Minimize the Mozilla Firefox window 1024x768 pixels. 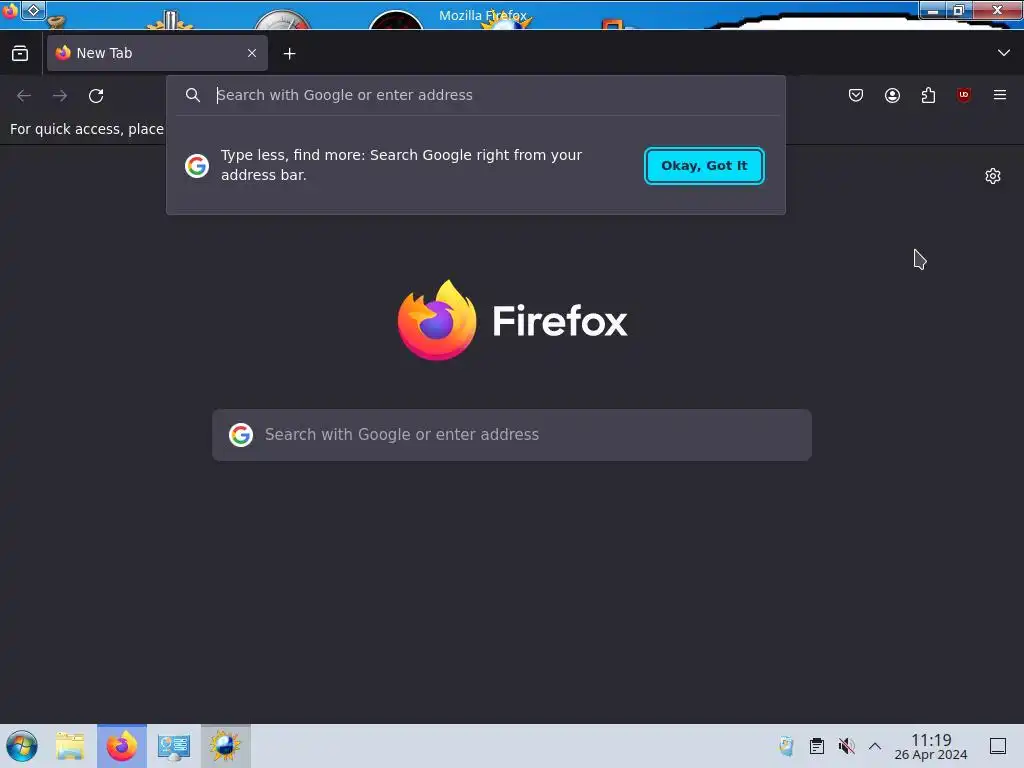pyautogui.click(x=933, y=10)
